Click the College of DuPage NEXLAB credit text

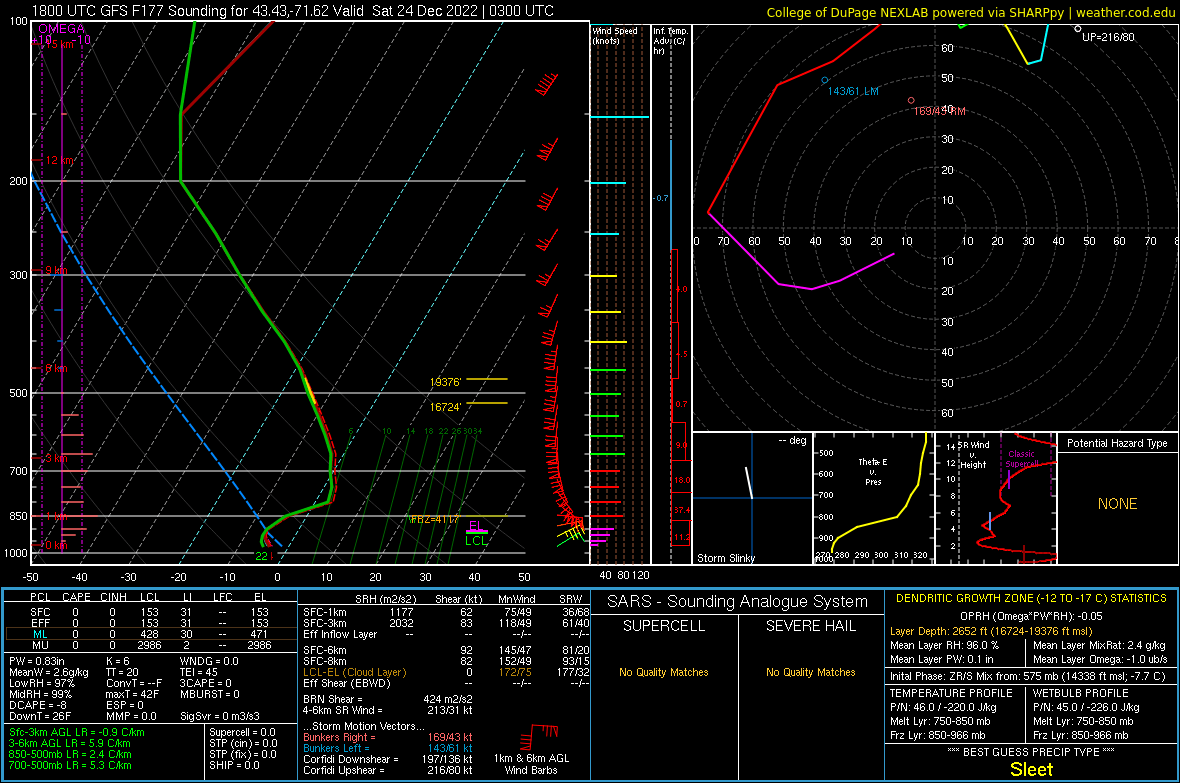(x=970, y=12)
